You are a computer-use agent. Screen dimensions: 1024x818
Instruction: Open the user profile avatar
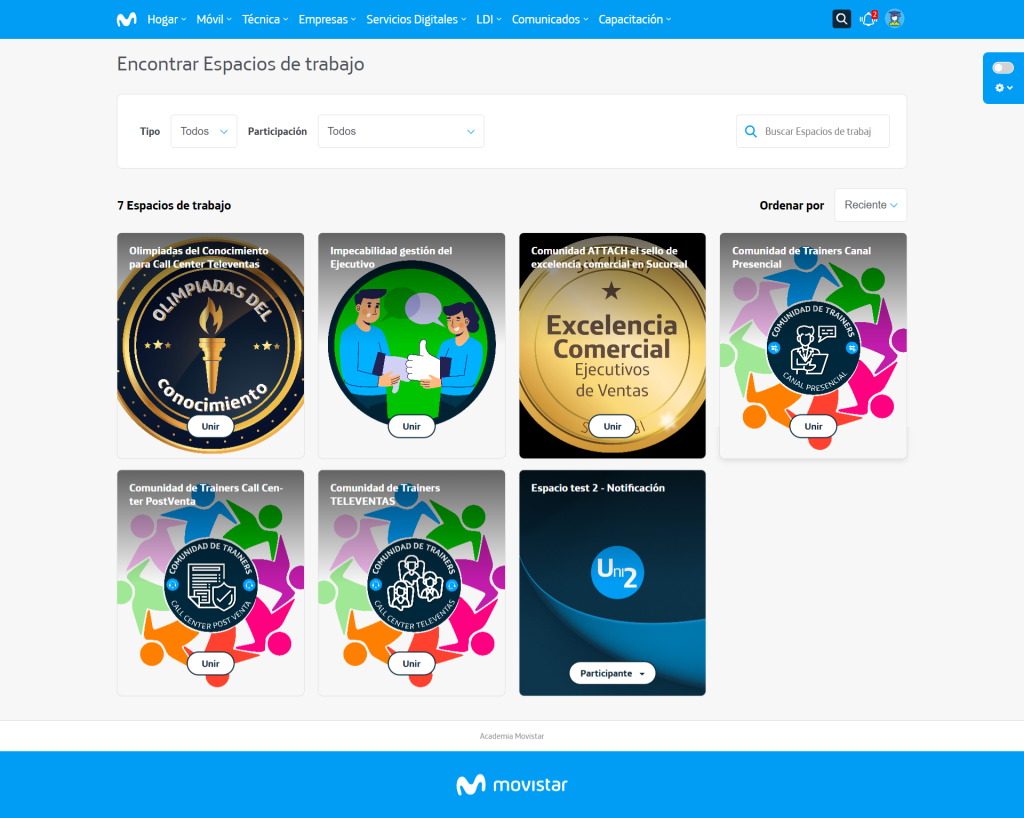(895, 19)
